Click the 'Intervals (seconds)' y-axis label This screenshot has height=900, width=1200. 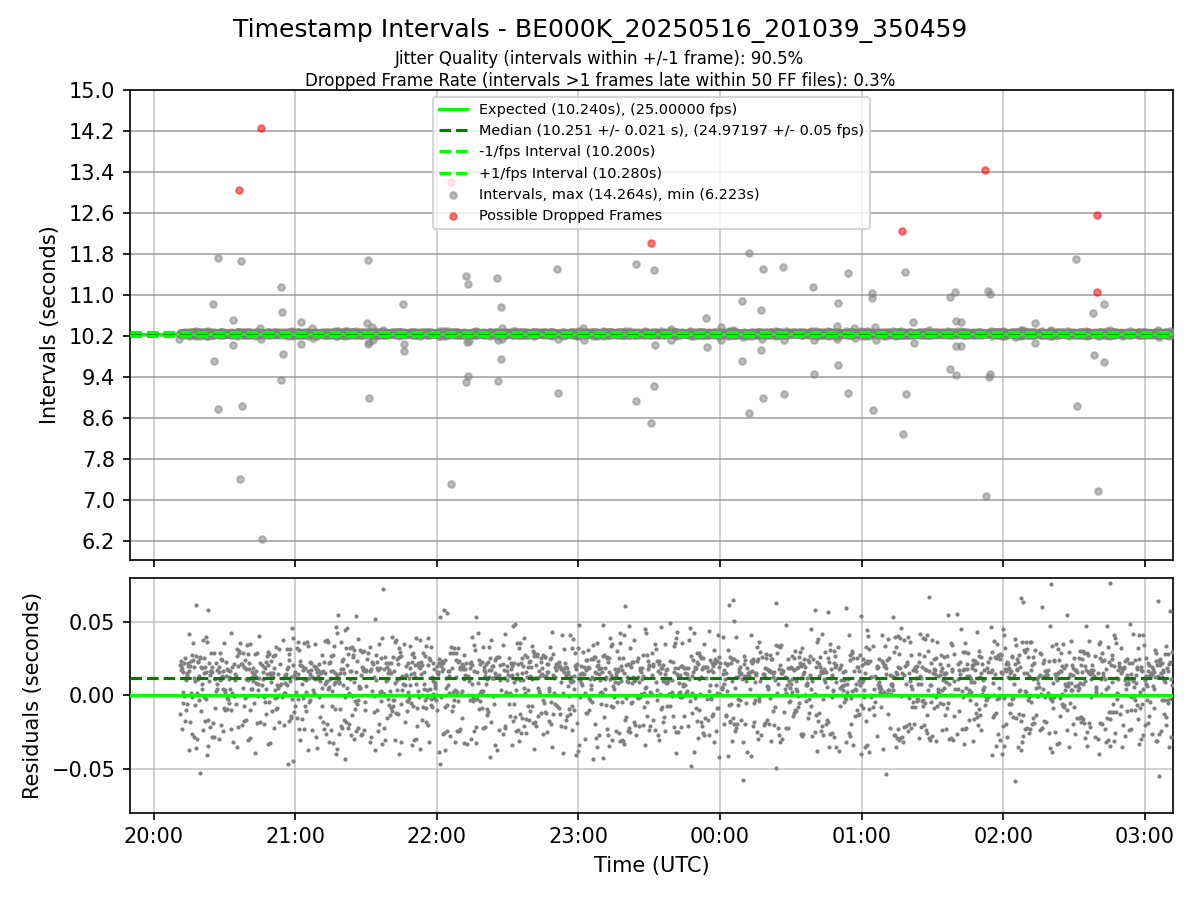(x=48, y=325)
